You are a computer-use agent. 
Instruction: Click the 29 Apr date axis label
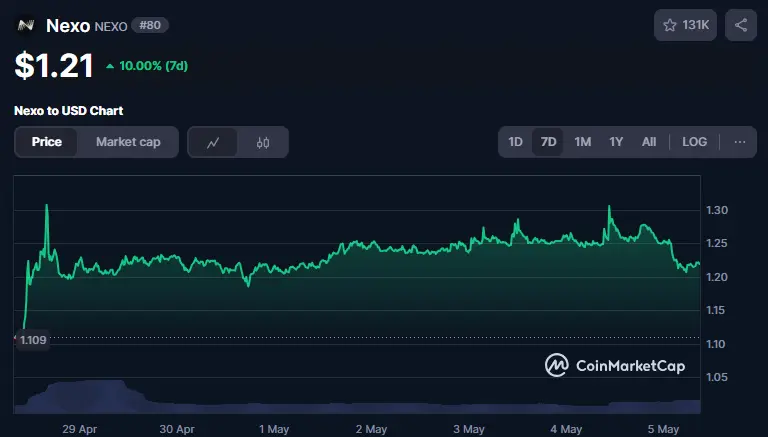click(x=79, y=430)
